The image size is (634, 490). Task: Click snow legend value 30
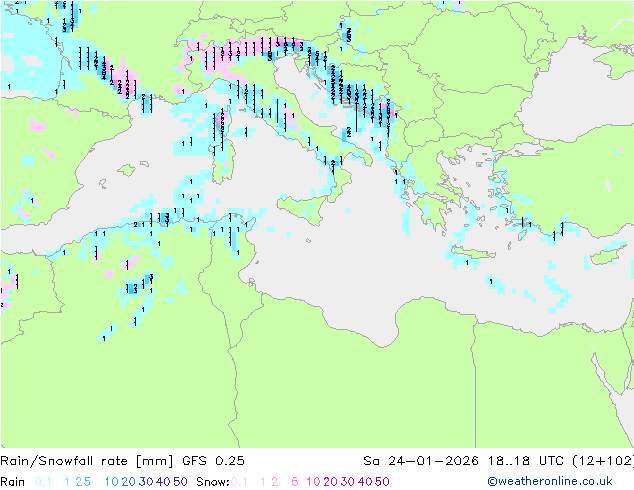(x=348, y=482)
